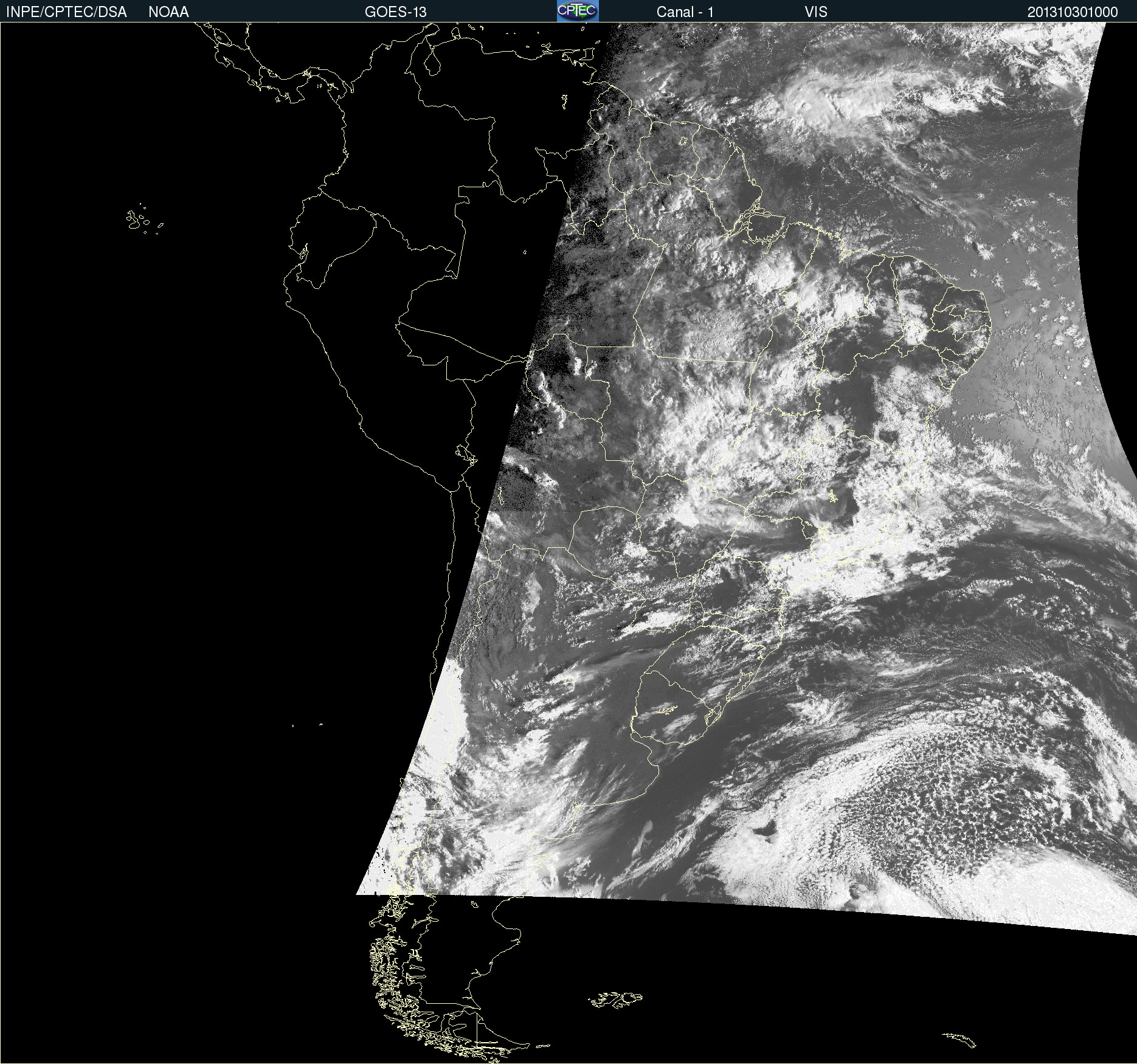Click the Canal - 1 label
This screenshot has width=1137, height=1064.
(685, 12)
